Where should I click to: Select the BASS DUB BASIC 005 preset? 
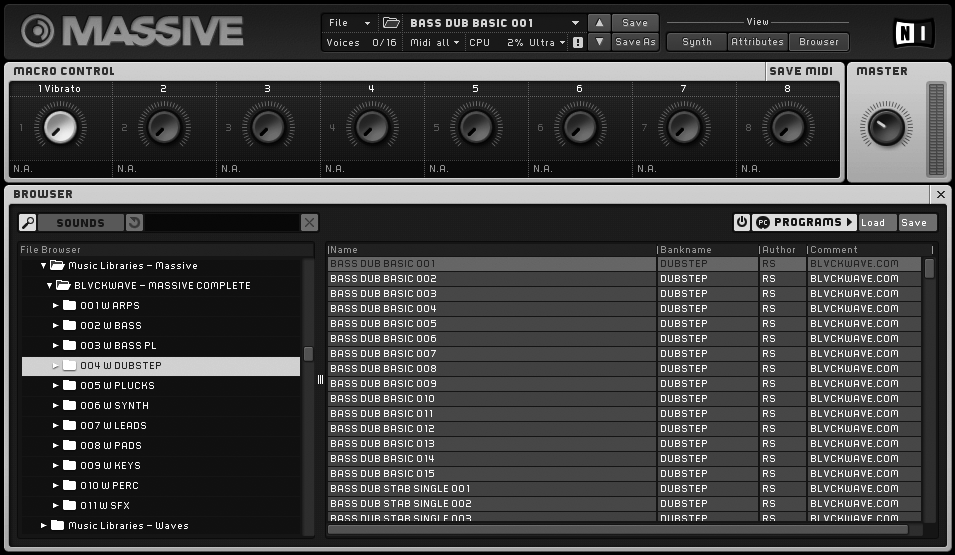coord(490,324)
